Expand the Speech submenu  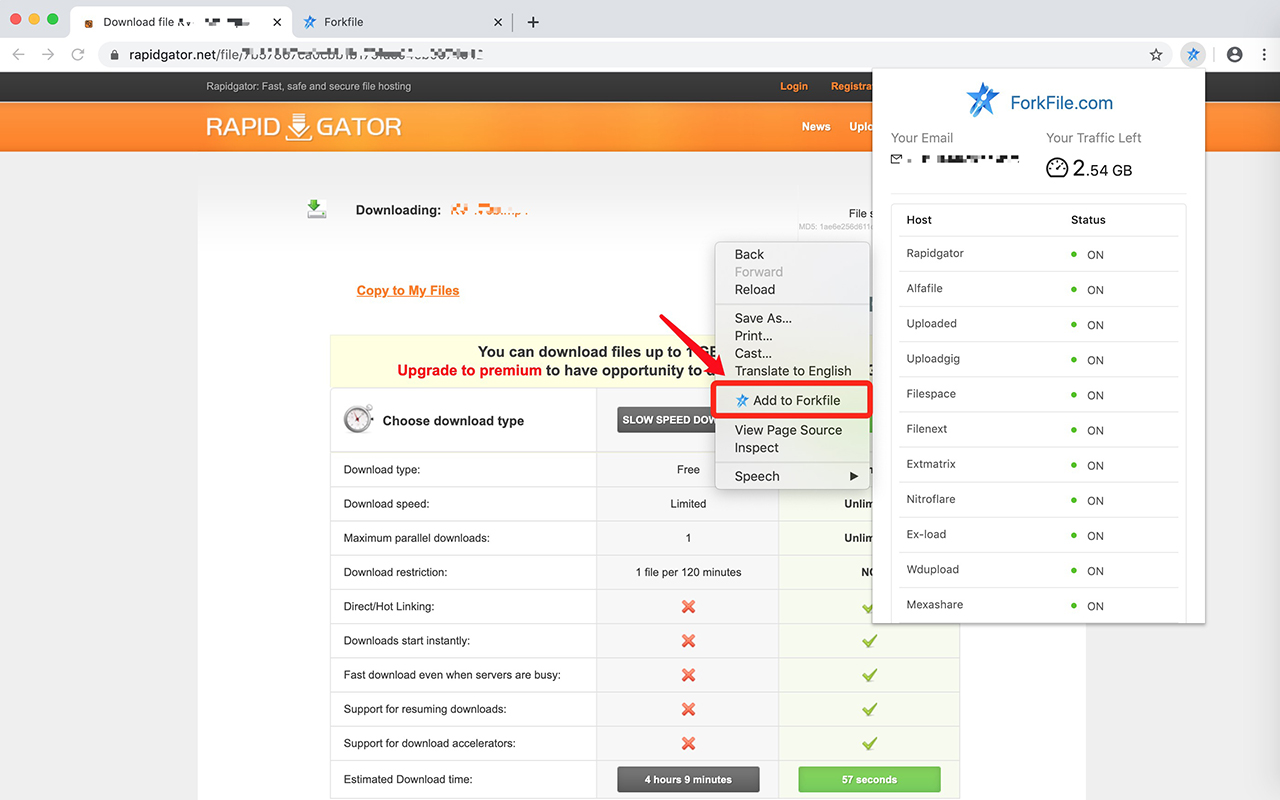click(x=792, y=476)
